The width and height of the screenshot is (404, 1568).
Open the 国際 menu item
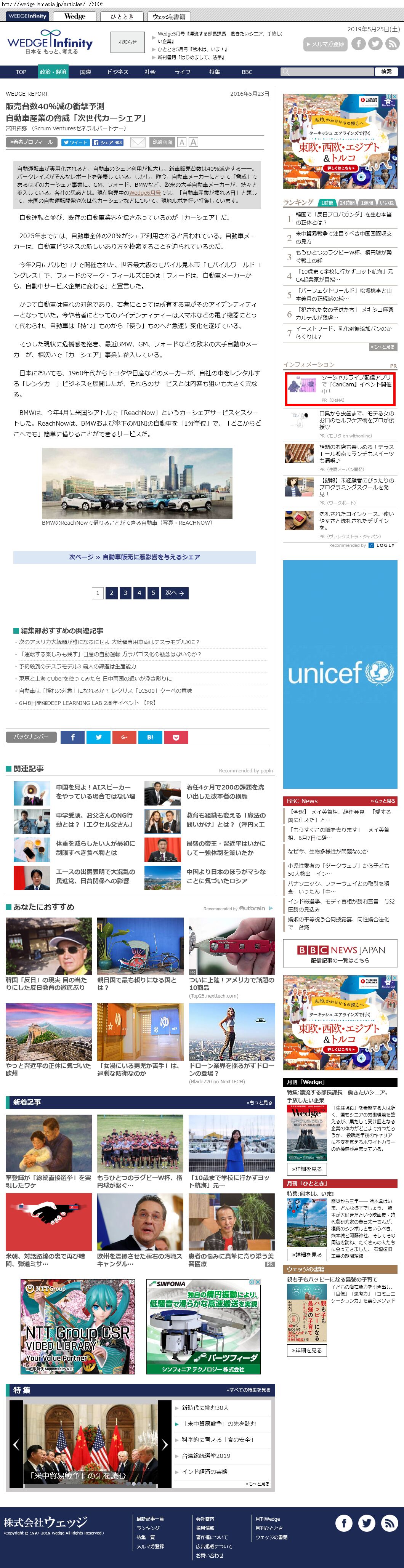pyautogui.click(x=85, y=72)
